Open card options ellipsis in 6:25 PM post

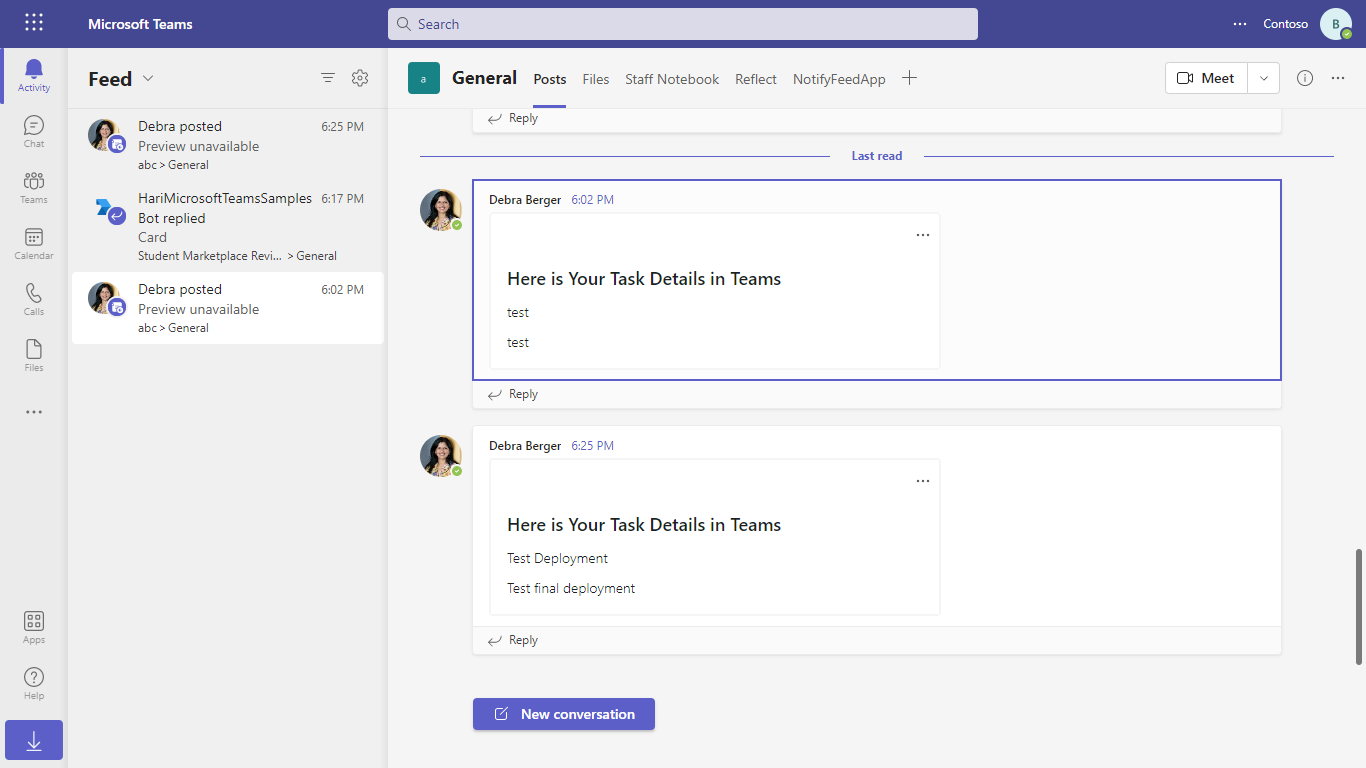(x=923, y=481)
